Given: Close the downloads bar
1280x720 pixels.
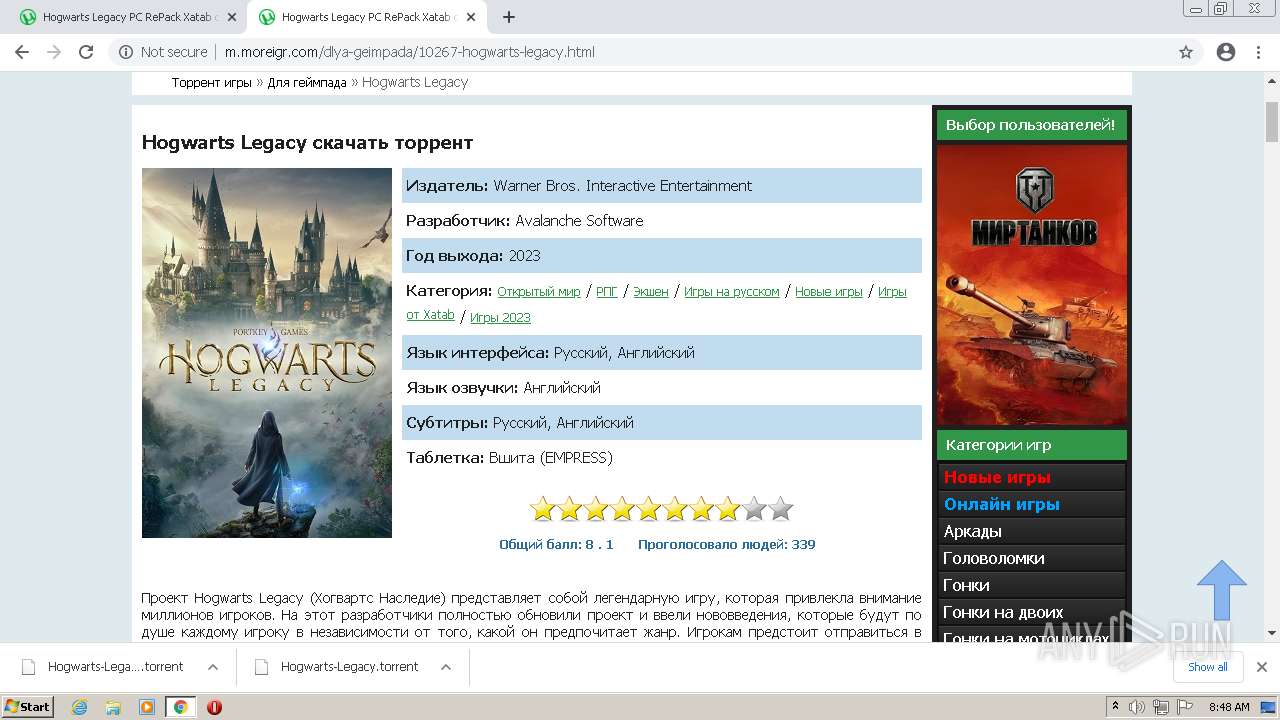Looking at the screenshot, I should coord(1262,667).
